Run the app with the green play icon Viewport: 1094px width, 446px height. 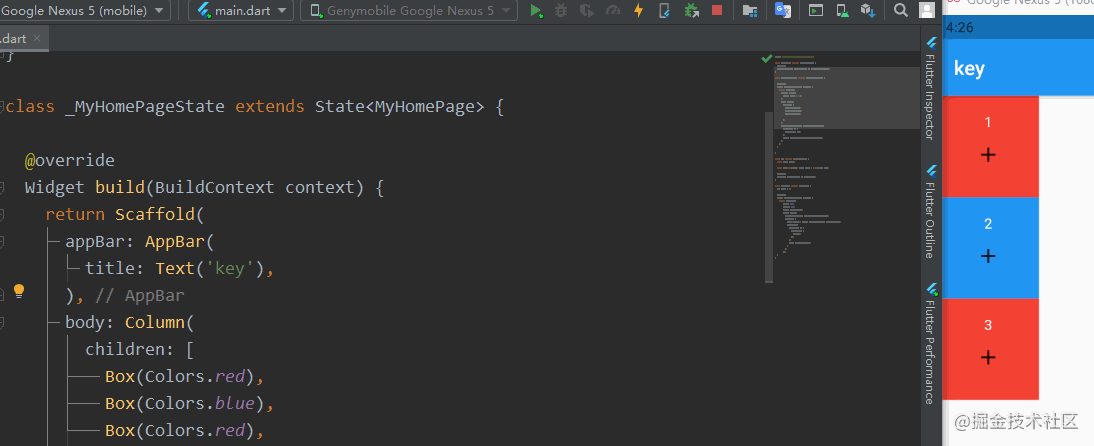536,10
